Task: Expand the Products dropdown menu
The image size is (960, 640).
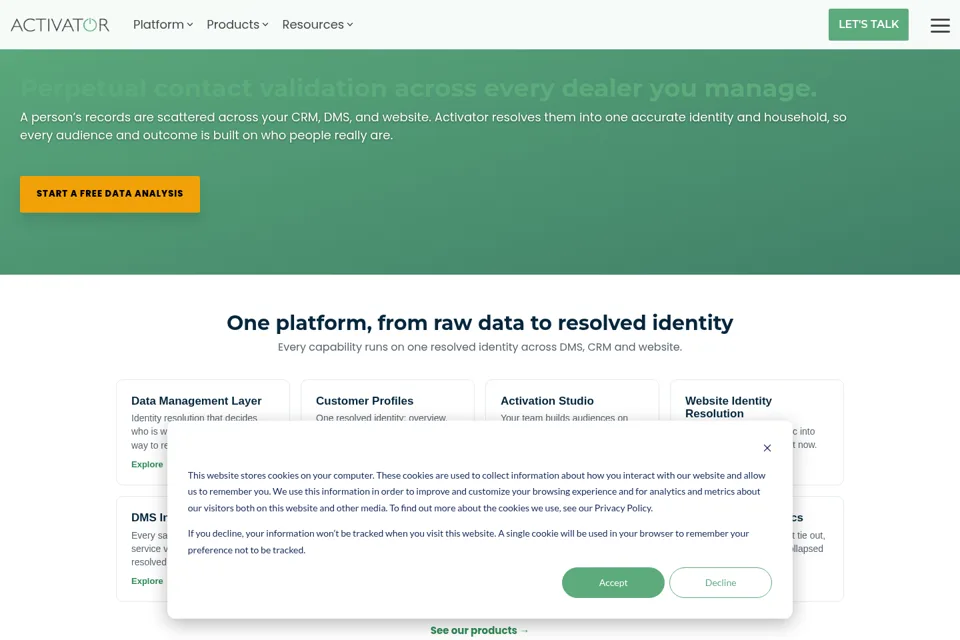Action: [x=238, y=24]
